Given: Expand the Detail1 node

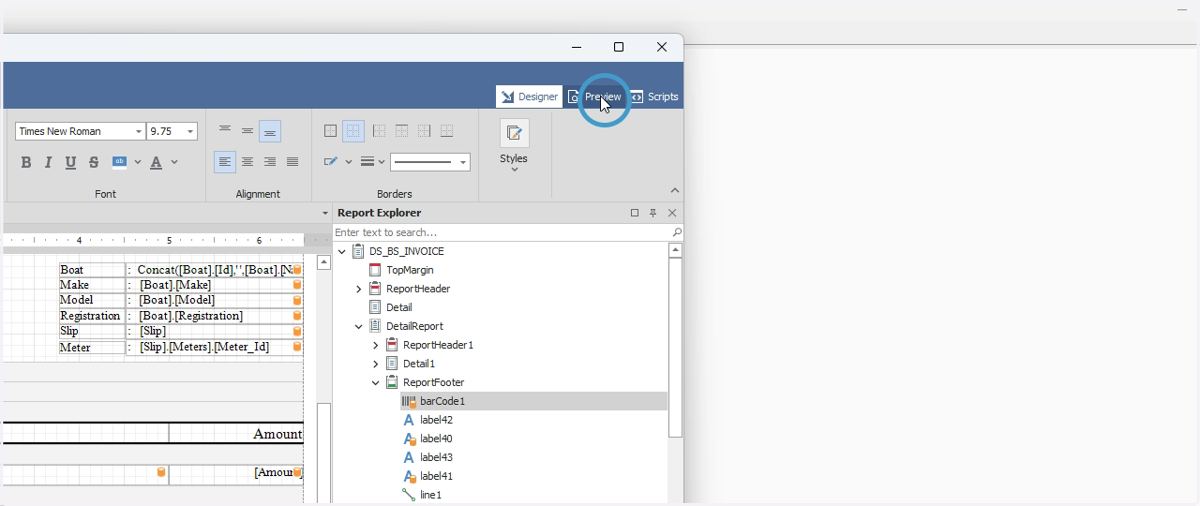Looking at the screenshot, I should point(376,364).
